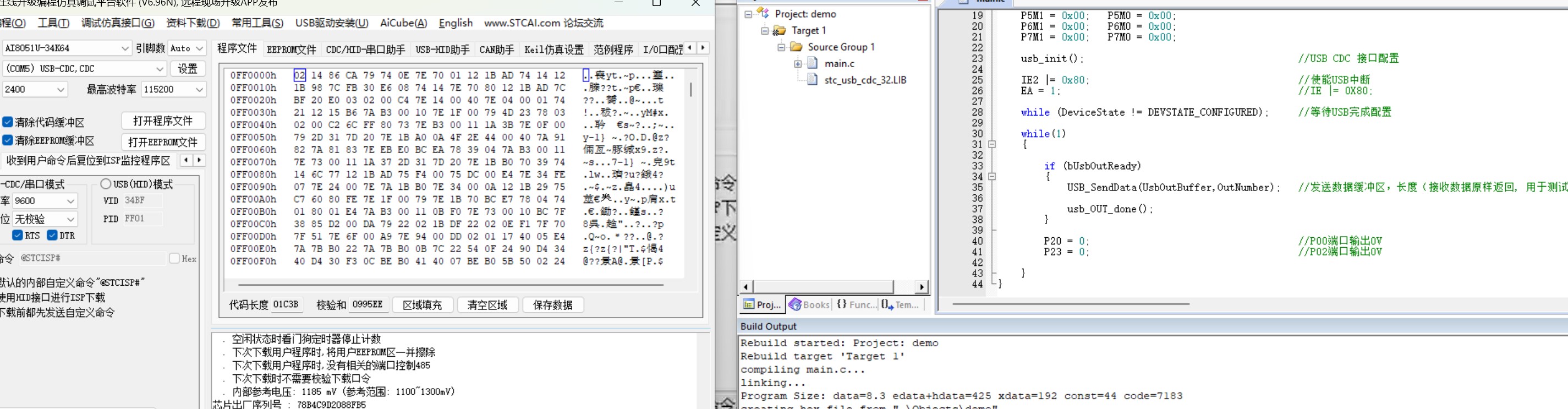Image resolution: width=1568 pixels, height=409 pixels.
Task: Click the stc_usb_cdc_32.LIB file icon
Action: [x=813, y=79]
